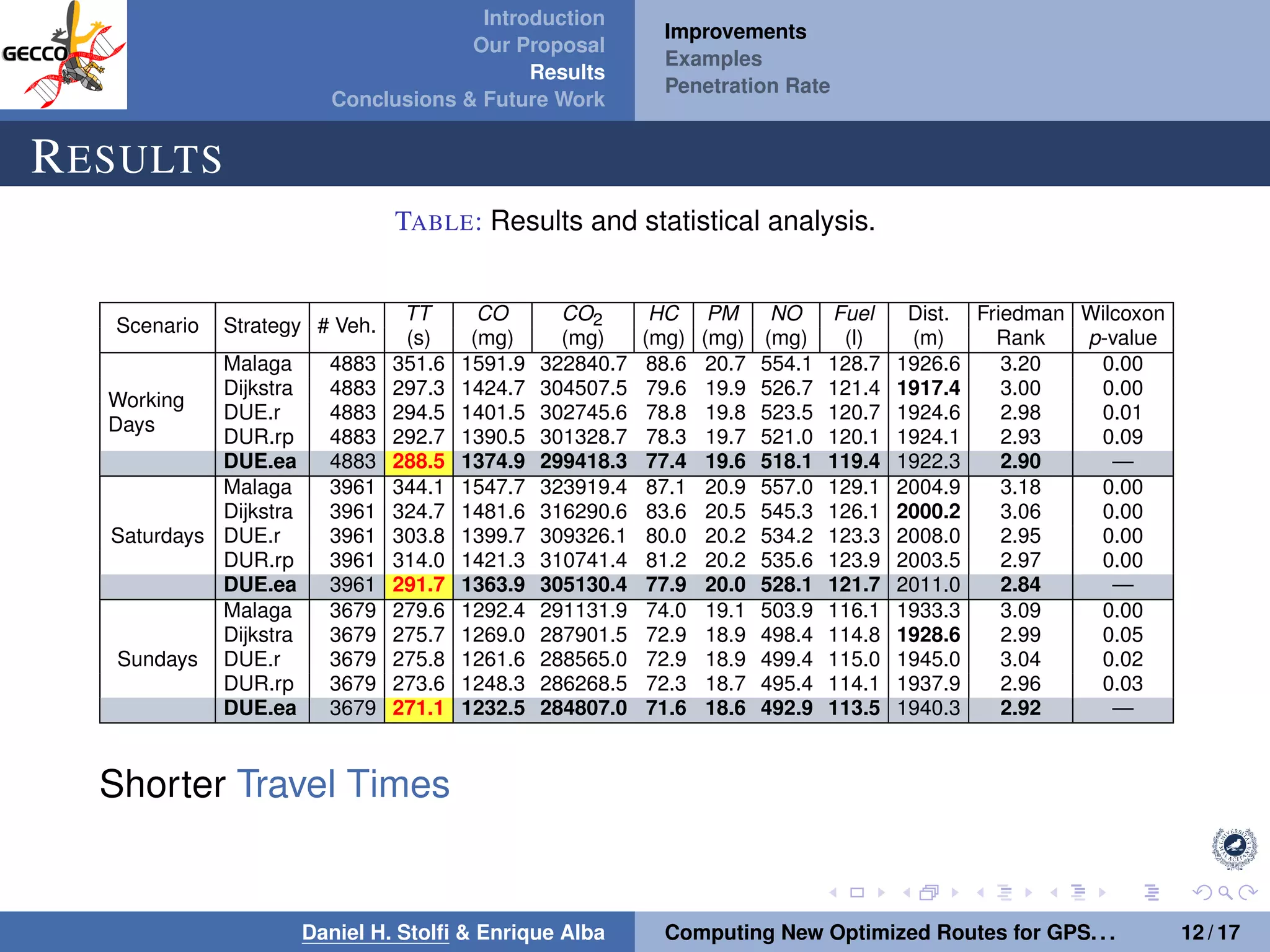Click the Strategy column header

[262, 326]
